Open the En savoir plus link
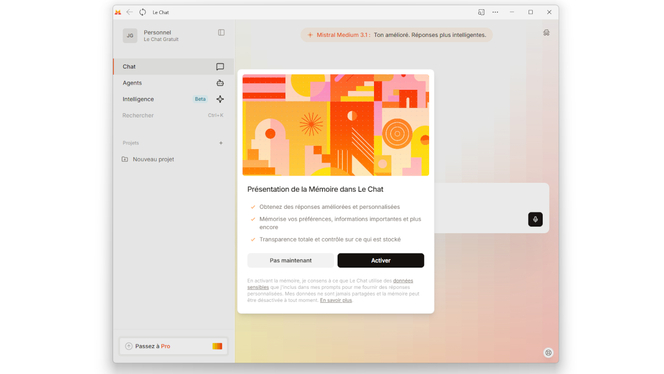Viewport: 664px width, 374px height. (x=336, y=300)
